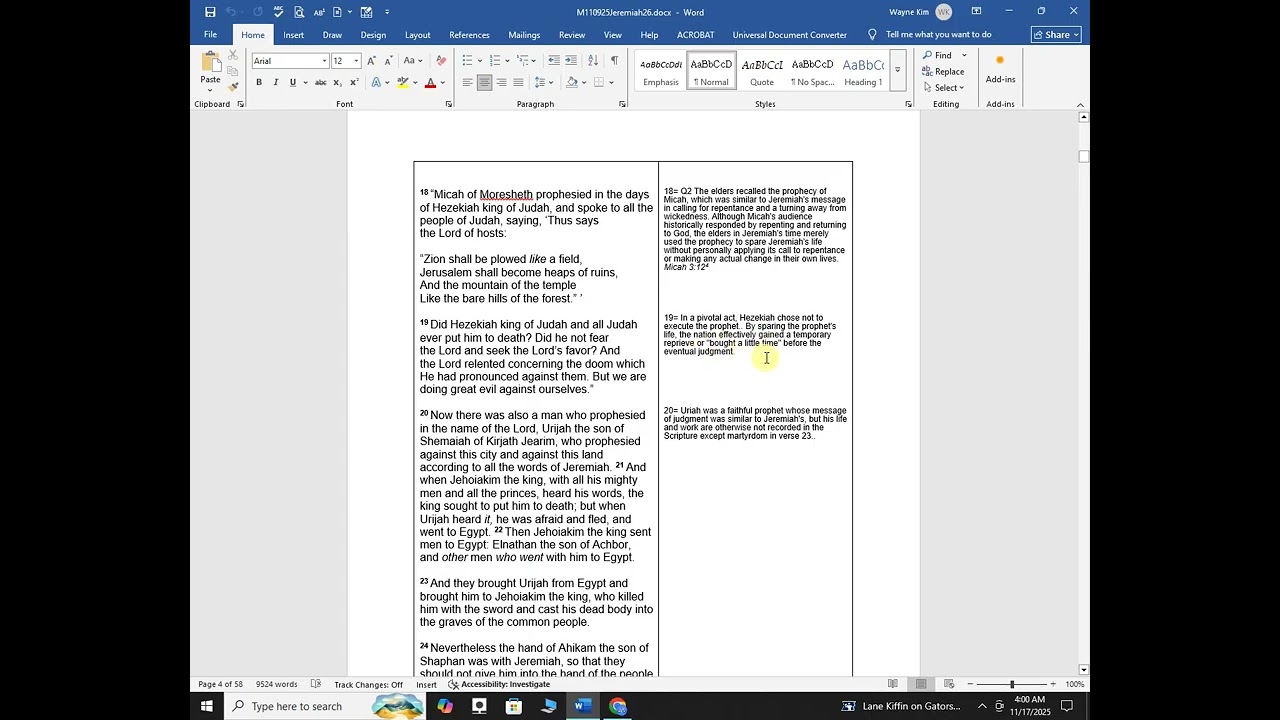This screenshot has height=720, width=1280.
Task: Apply subscript formatting
Action: (338, 82)
